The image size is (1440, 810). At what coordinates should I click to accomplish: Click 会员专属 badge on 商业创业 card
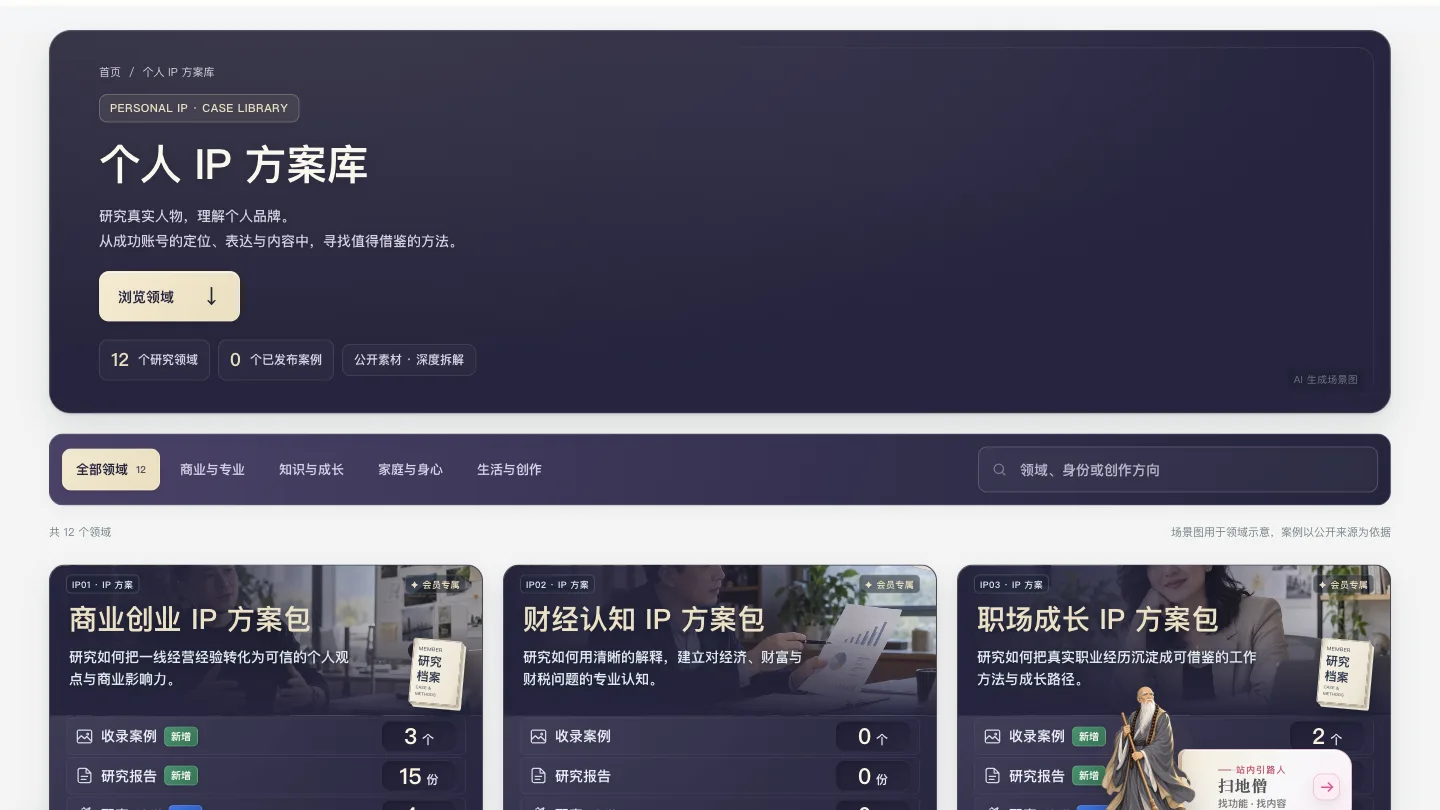coord(435,584)
